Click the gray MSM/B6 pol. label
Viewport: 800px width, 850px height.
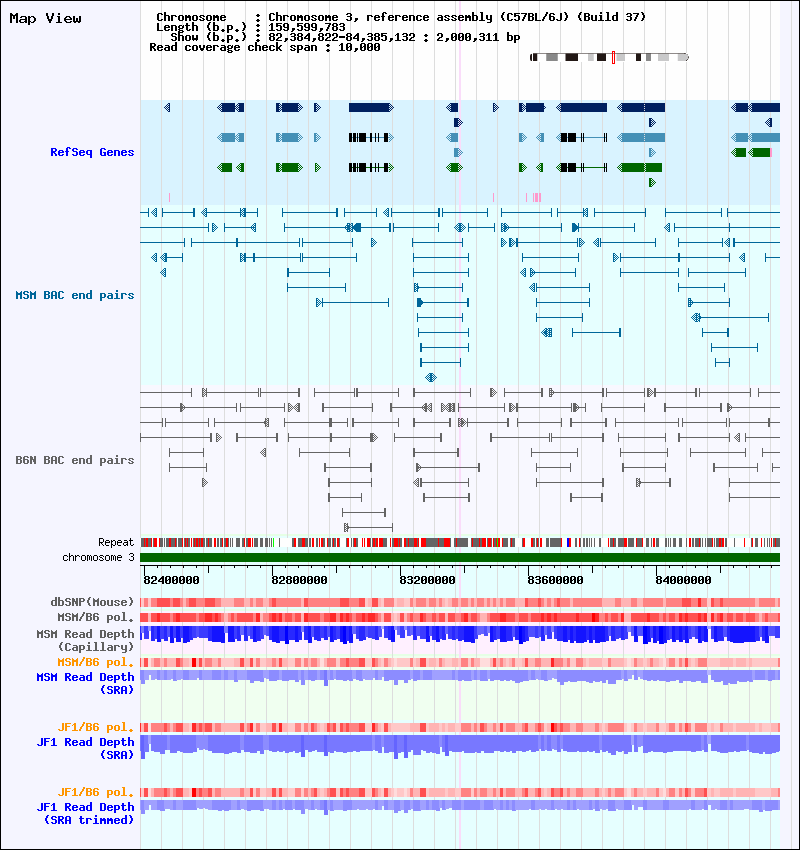96,617
